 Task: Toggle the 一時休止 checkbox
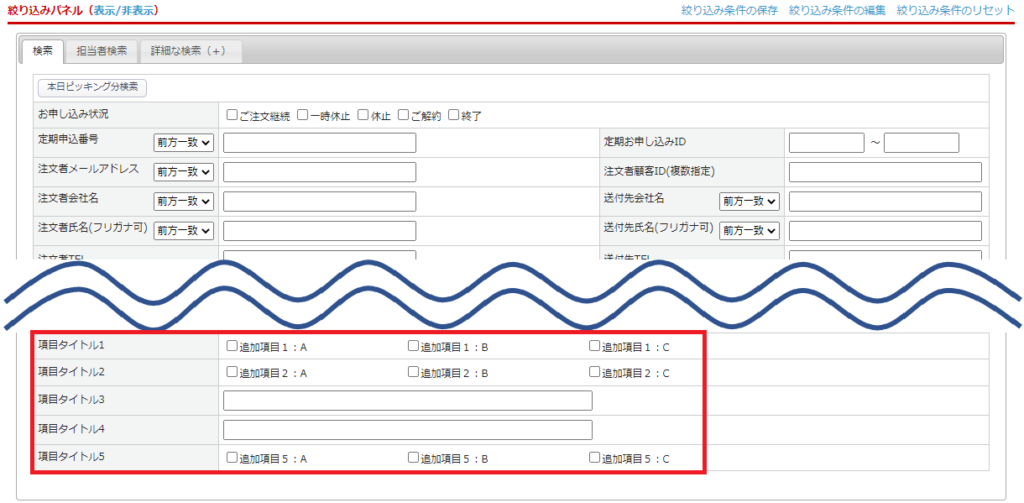click(302, 115)
